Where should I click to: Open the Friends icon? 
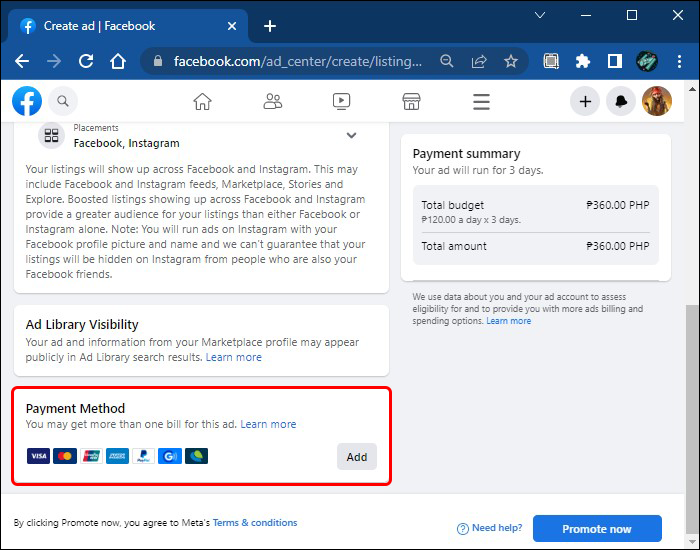pos(272,101)
